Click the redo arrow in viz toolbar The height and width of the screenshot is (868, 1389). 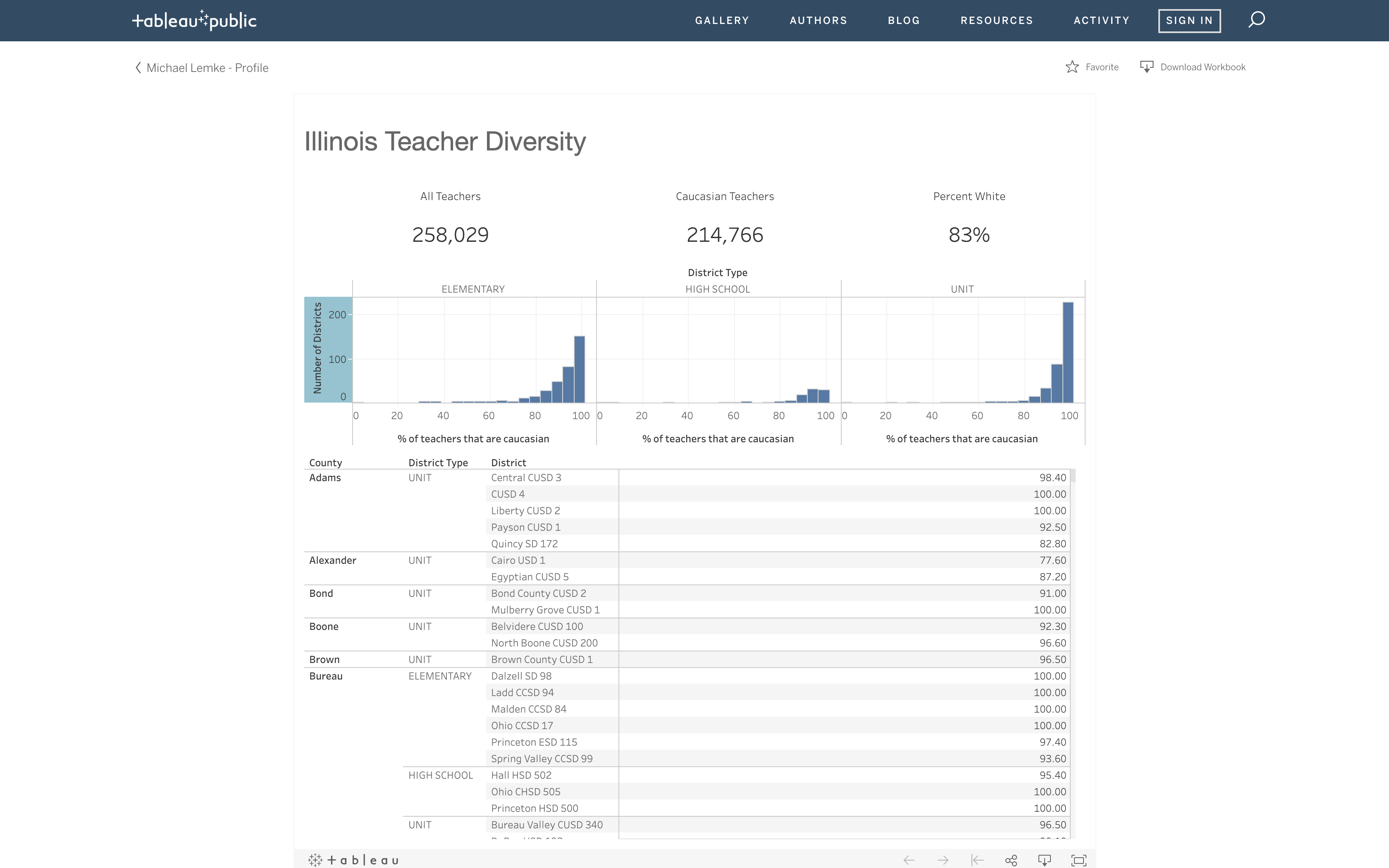coord(943,860)
